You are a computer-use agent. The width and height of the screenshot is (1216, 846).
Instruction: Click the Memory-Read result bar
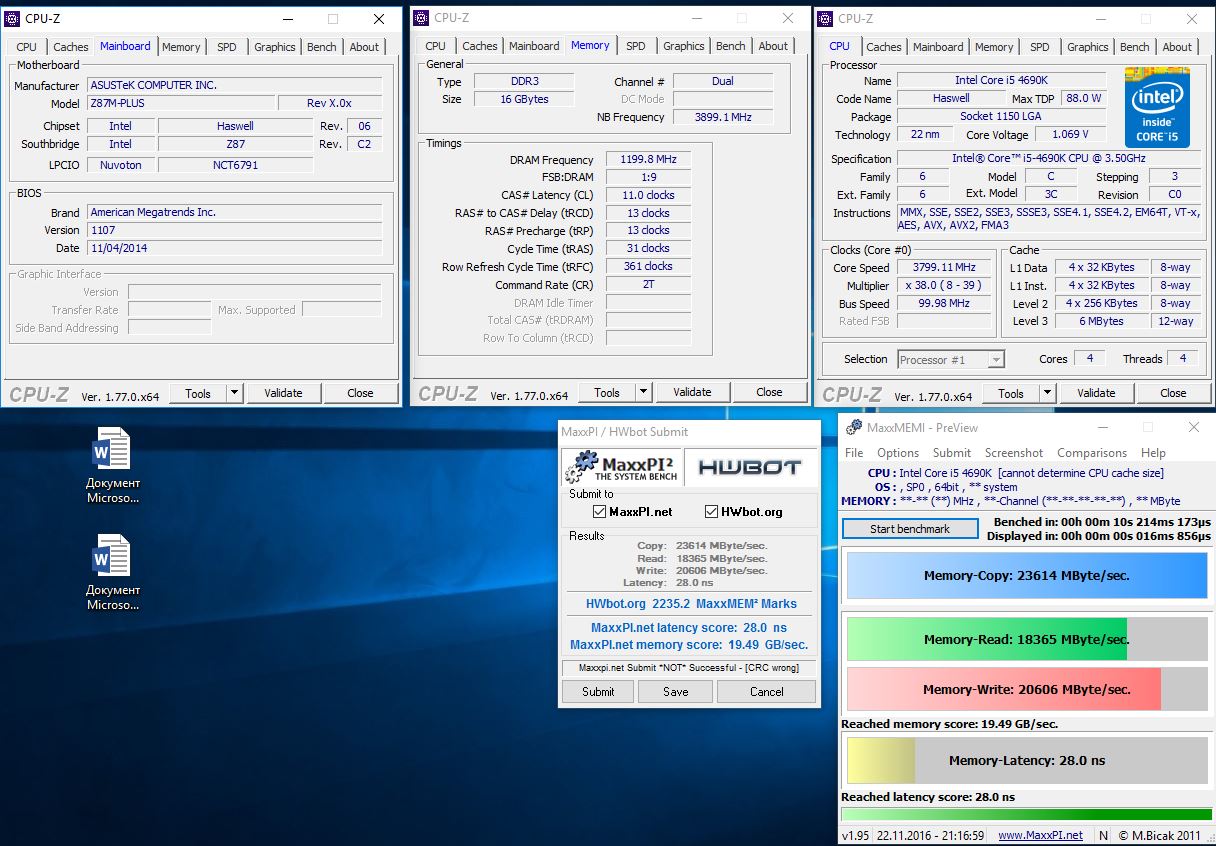tap(1027, 639)
